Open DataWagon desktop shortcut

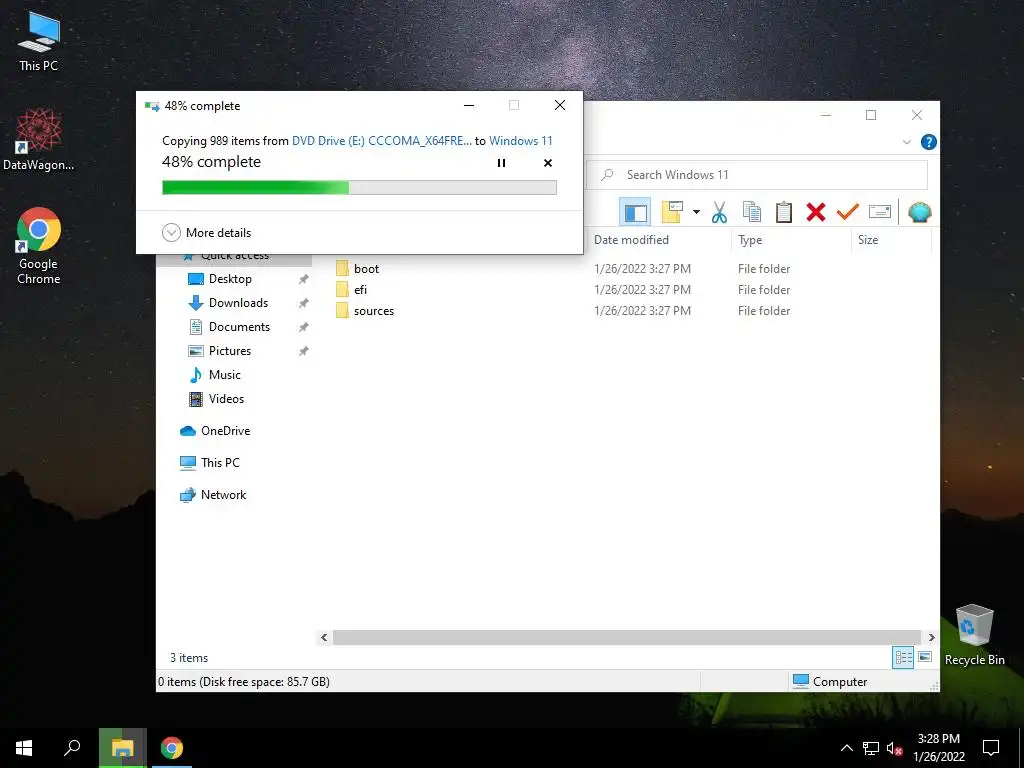tap(39, 139)
